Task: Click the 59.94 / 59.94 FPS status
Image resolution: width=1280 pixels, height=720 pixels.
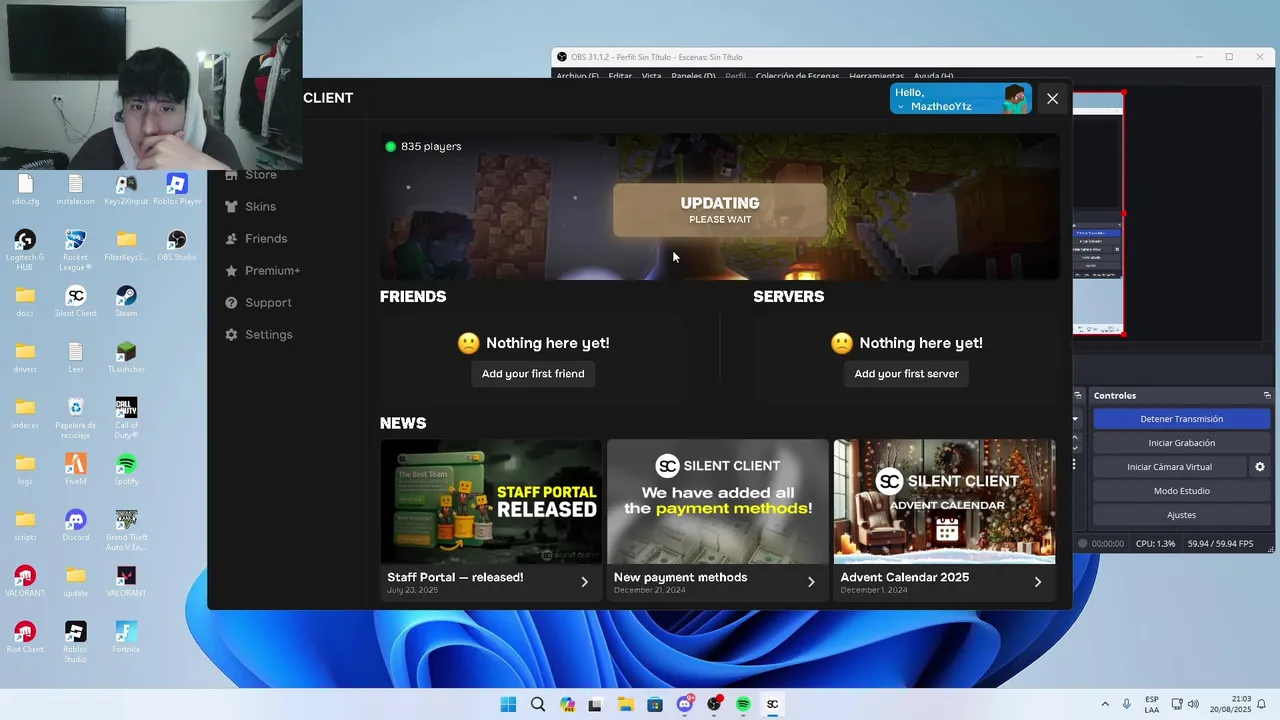Action: click(x=1220, y=544)
